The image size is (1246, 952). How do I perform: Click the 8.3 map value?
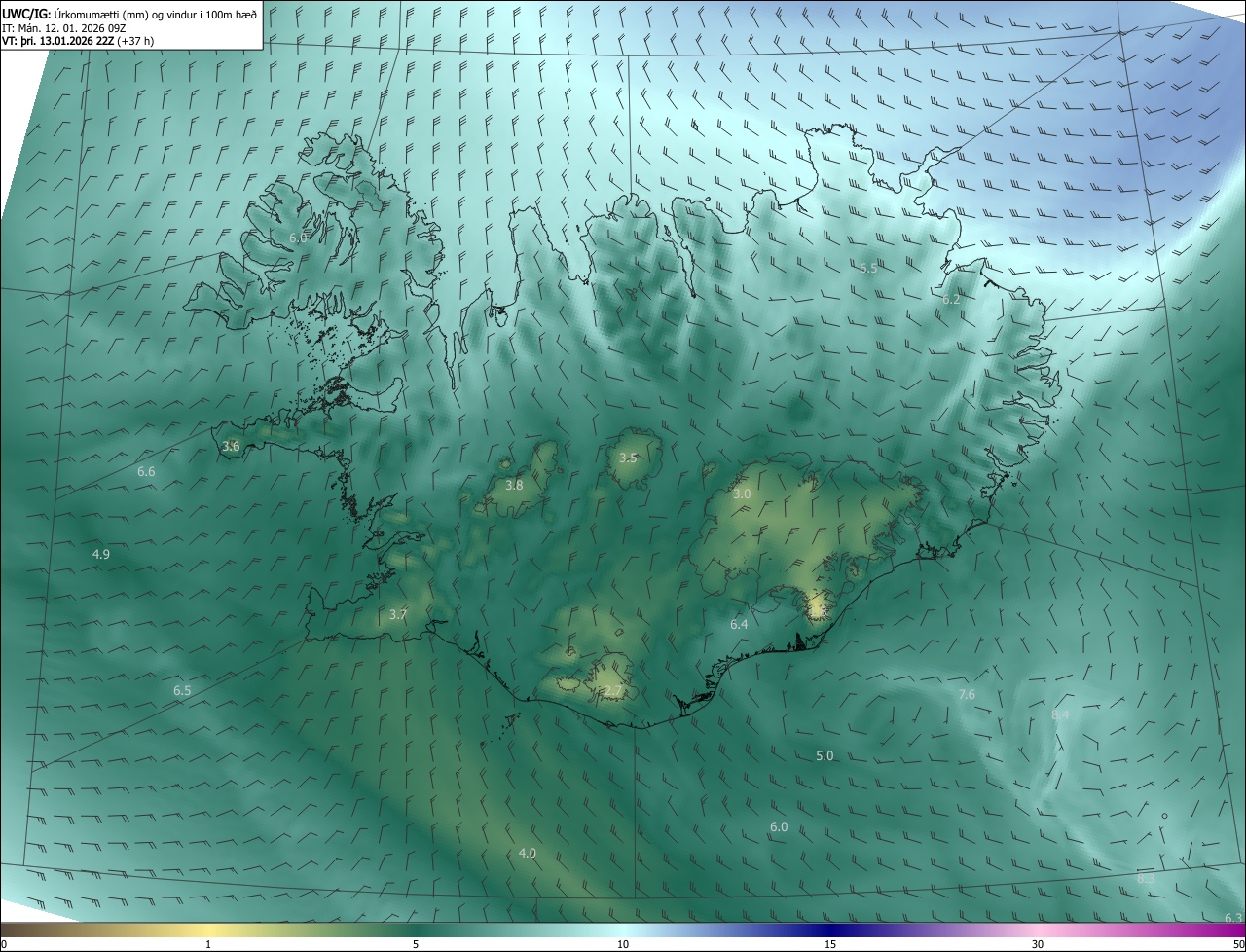[x=1146, y=879]
